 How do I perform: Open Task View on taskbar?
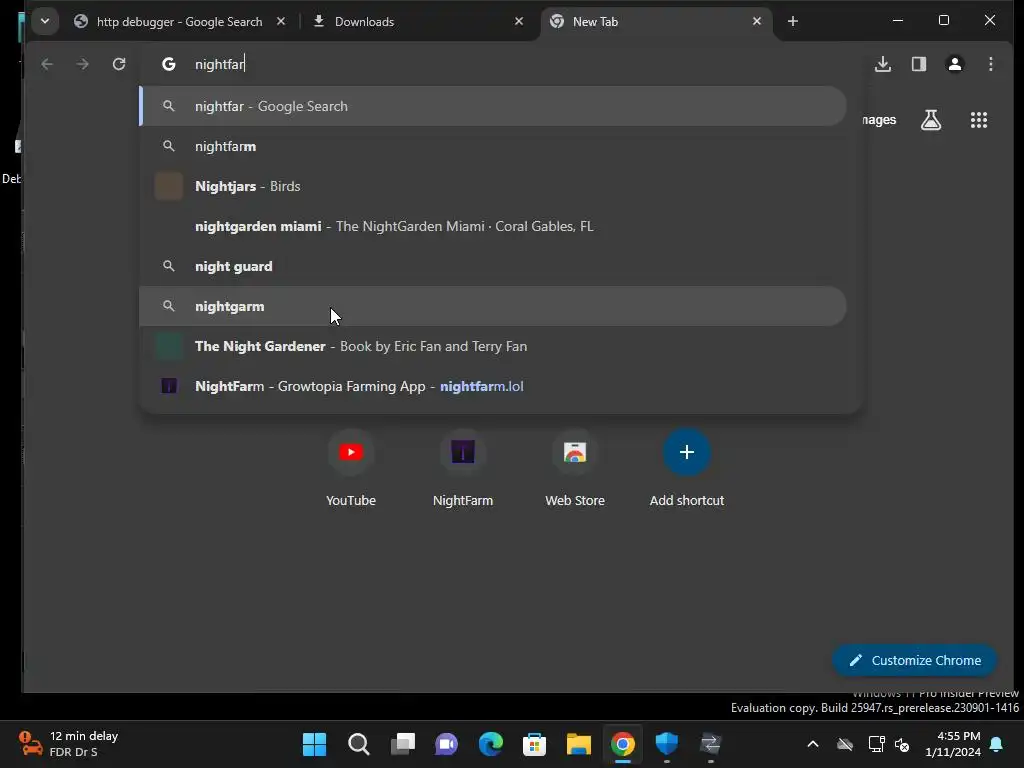point(402,744)
